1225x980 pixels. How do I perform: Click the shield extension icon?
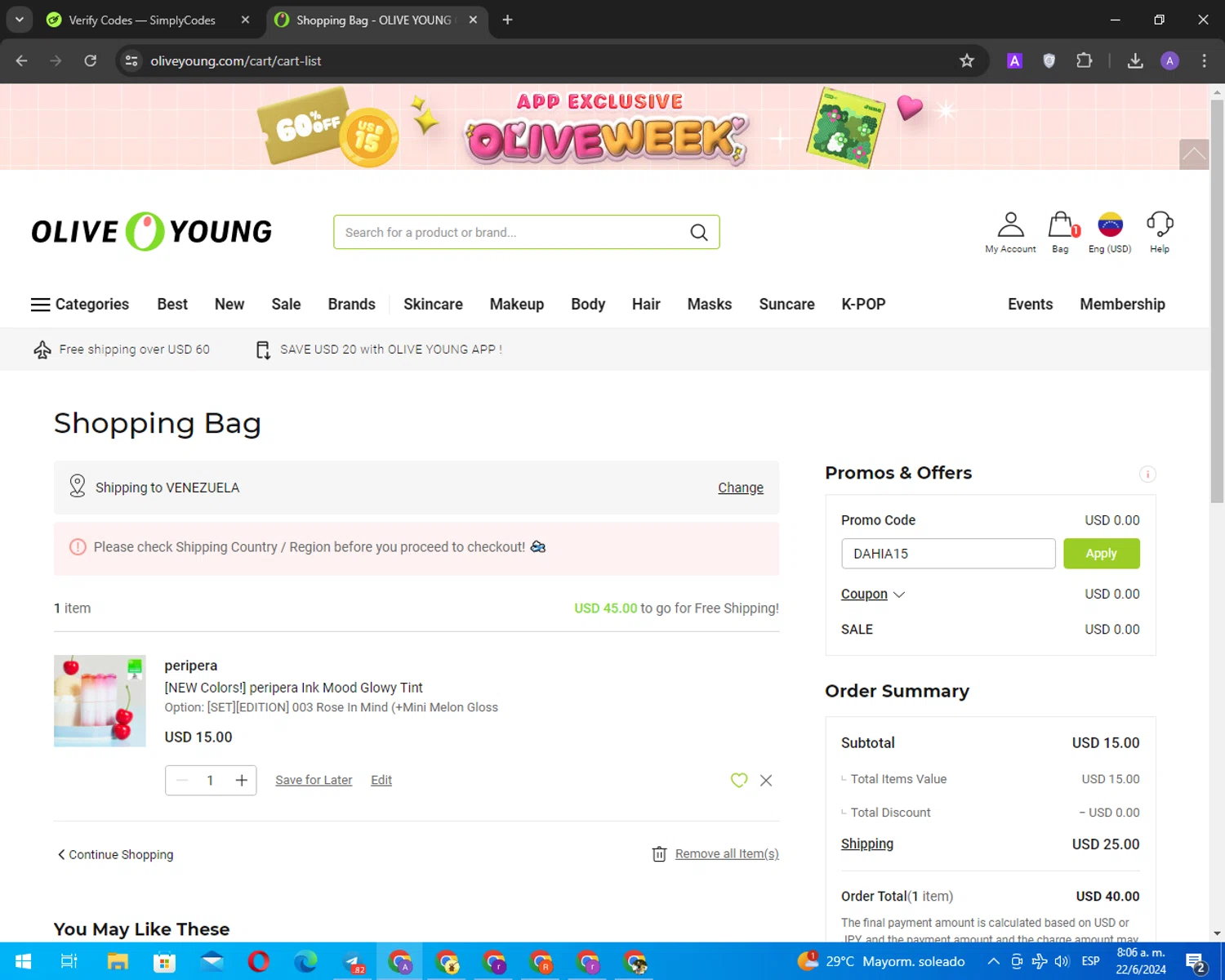[1049, 60]
